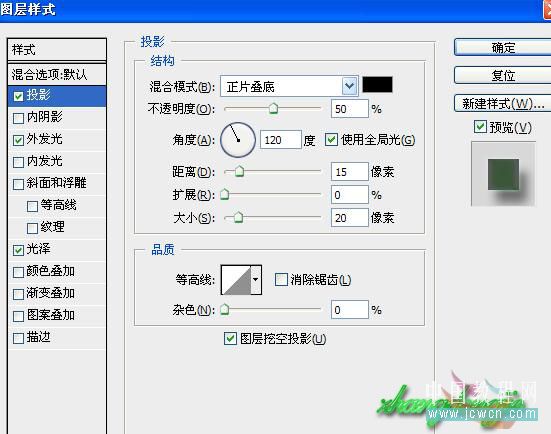
Task: Toggle 使用全局光 checkbox
Action: click(x=331, y=140)
